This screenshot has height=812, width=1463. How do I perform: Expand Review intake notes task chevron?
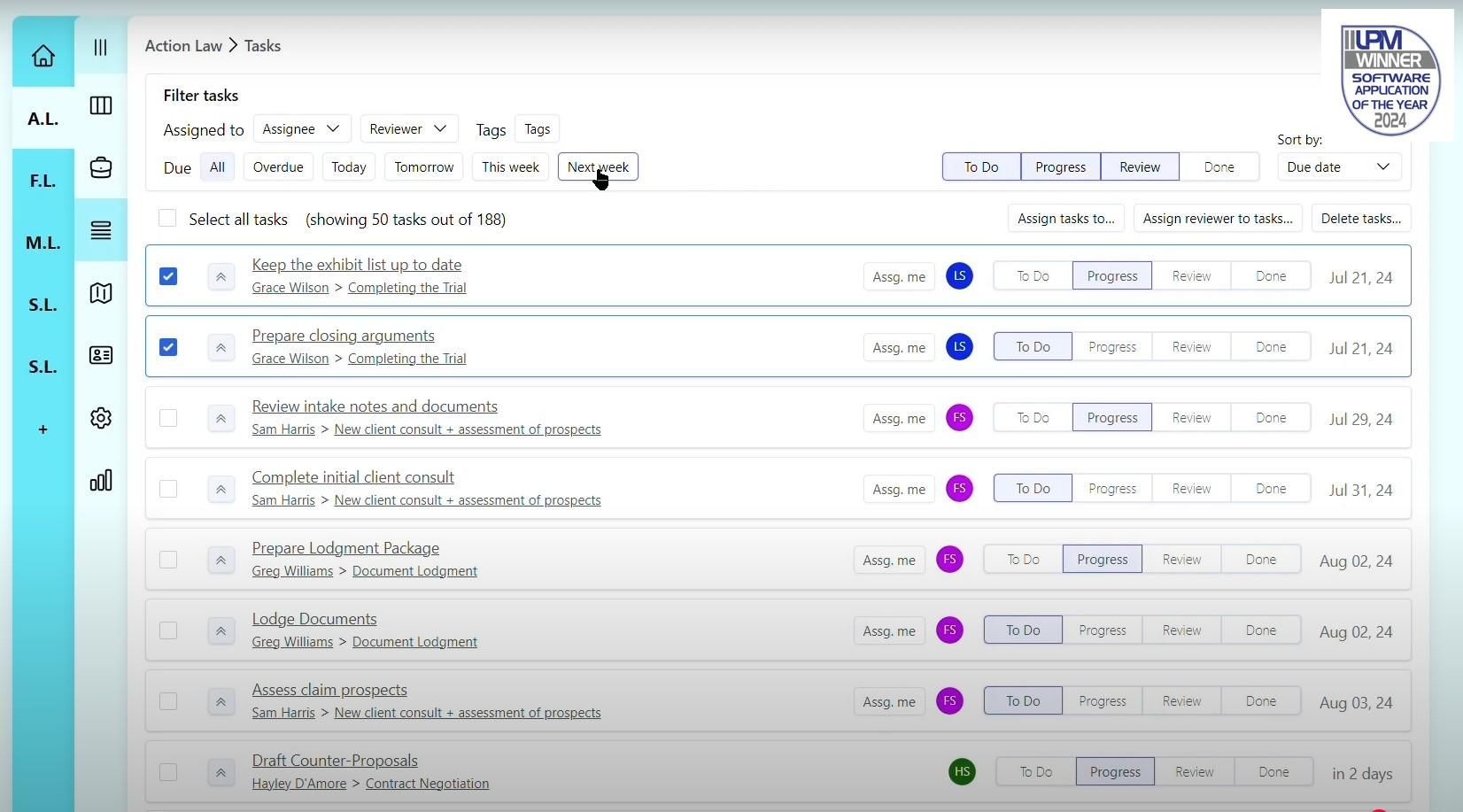pos(221,419)
